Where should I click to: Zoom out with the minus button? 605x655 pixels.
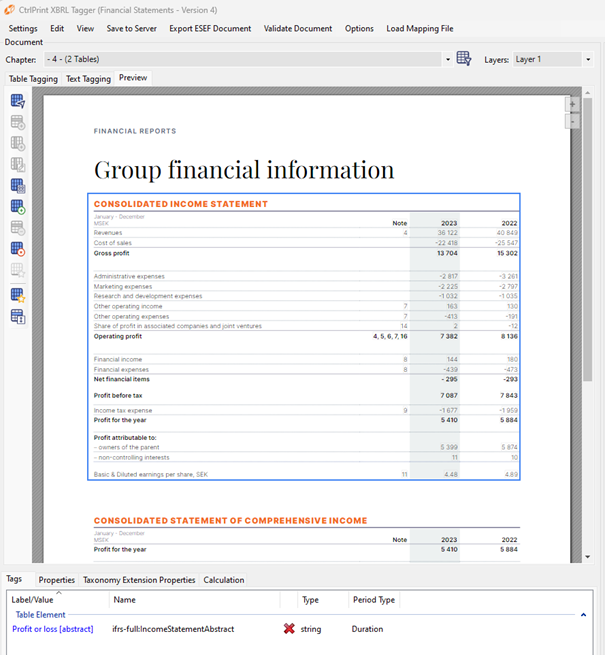coord(572,122)
